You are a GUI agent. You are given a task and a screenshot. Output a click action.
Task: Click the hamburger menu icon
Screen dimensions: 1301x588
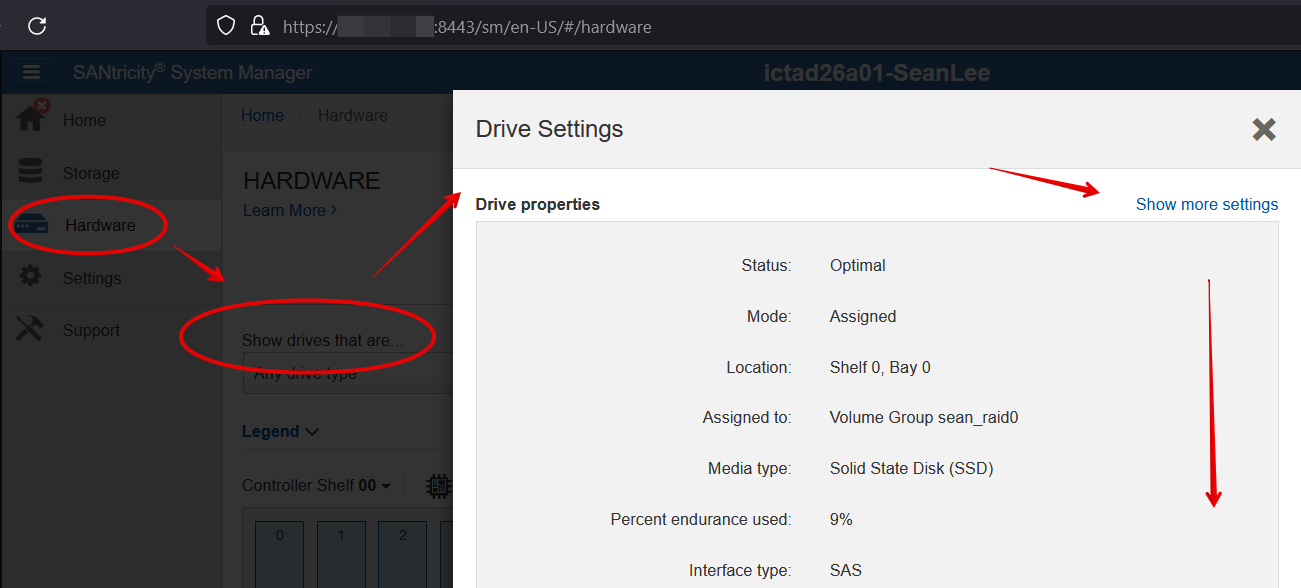pos(31,72)
